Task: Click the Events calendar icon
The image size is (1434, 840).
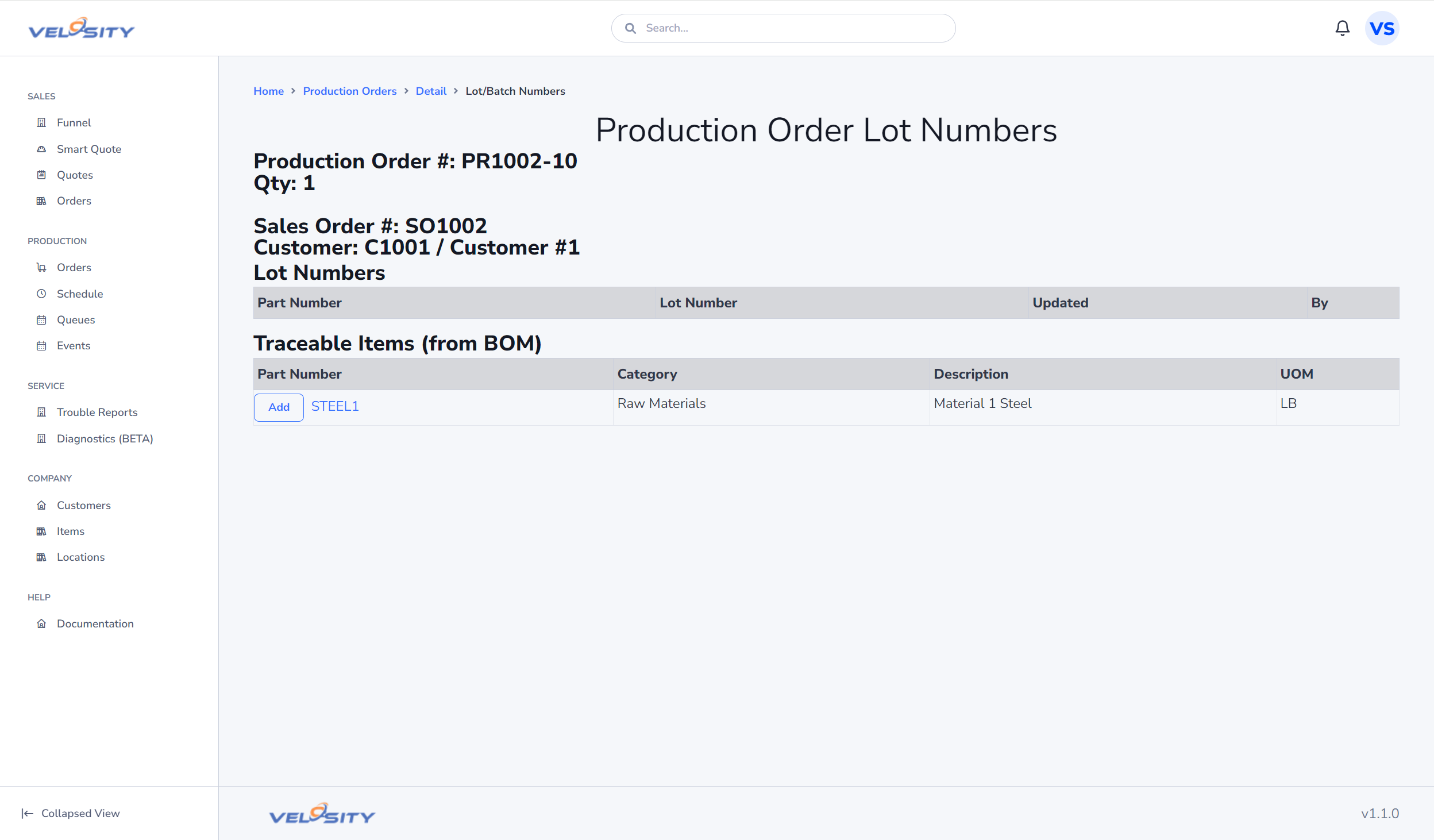Action: pos(41,345)
